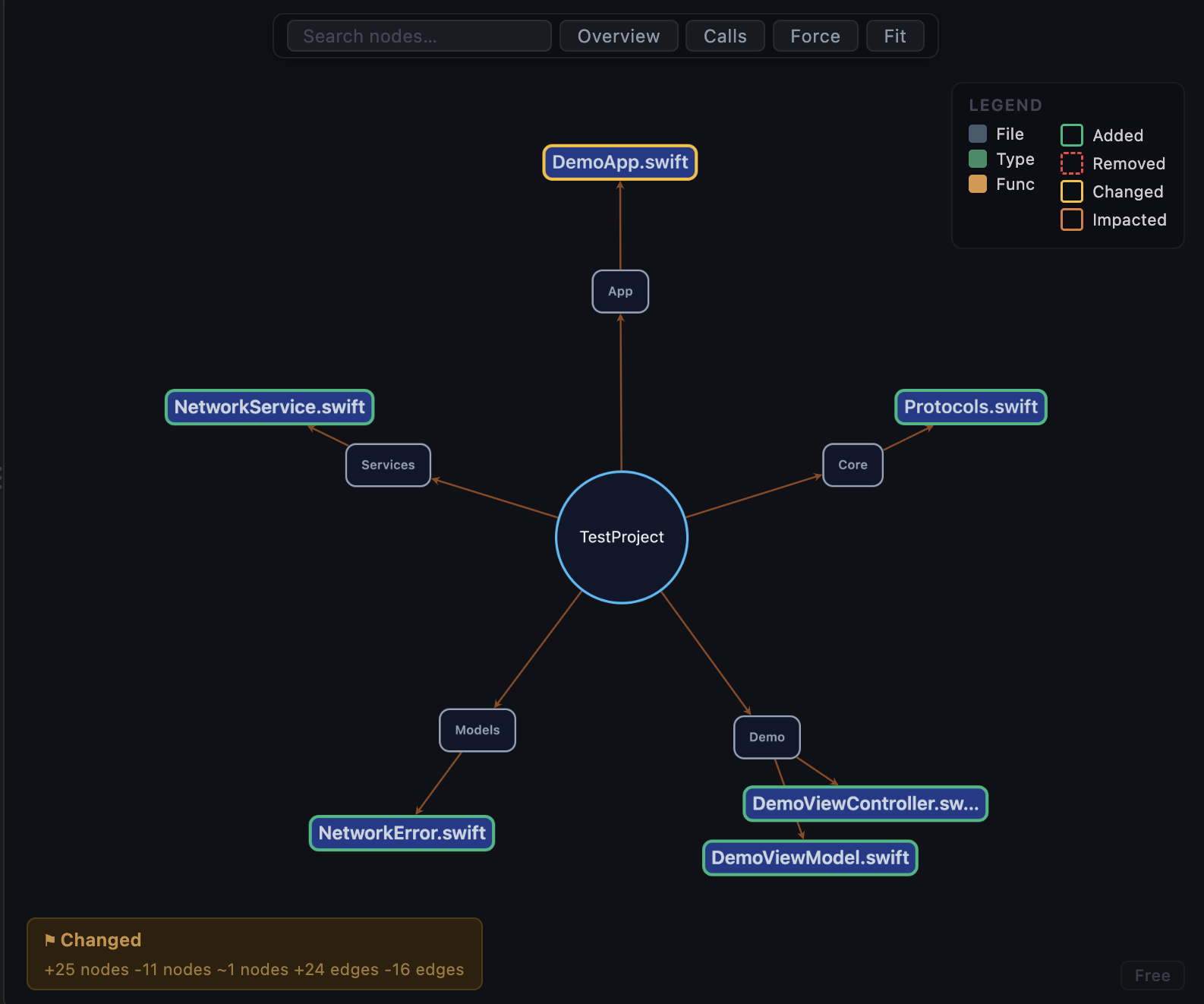Image resolution: width=1204 pixels, height=1004 pixels.
Task: Click the Free badge button
Action: (x=1152, y=976)
